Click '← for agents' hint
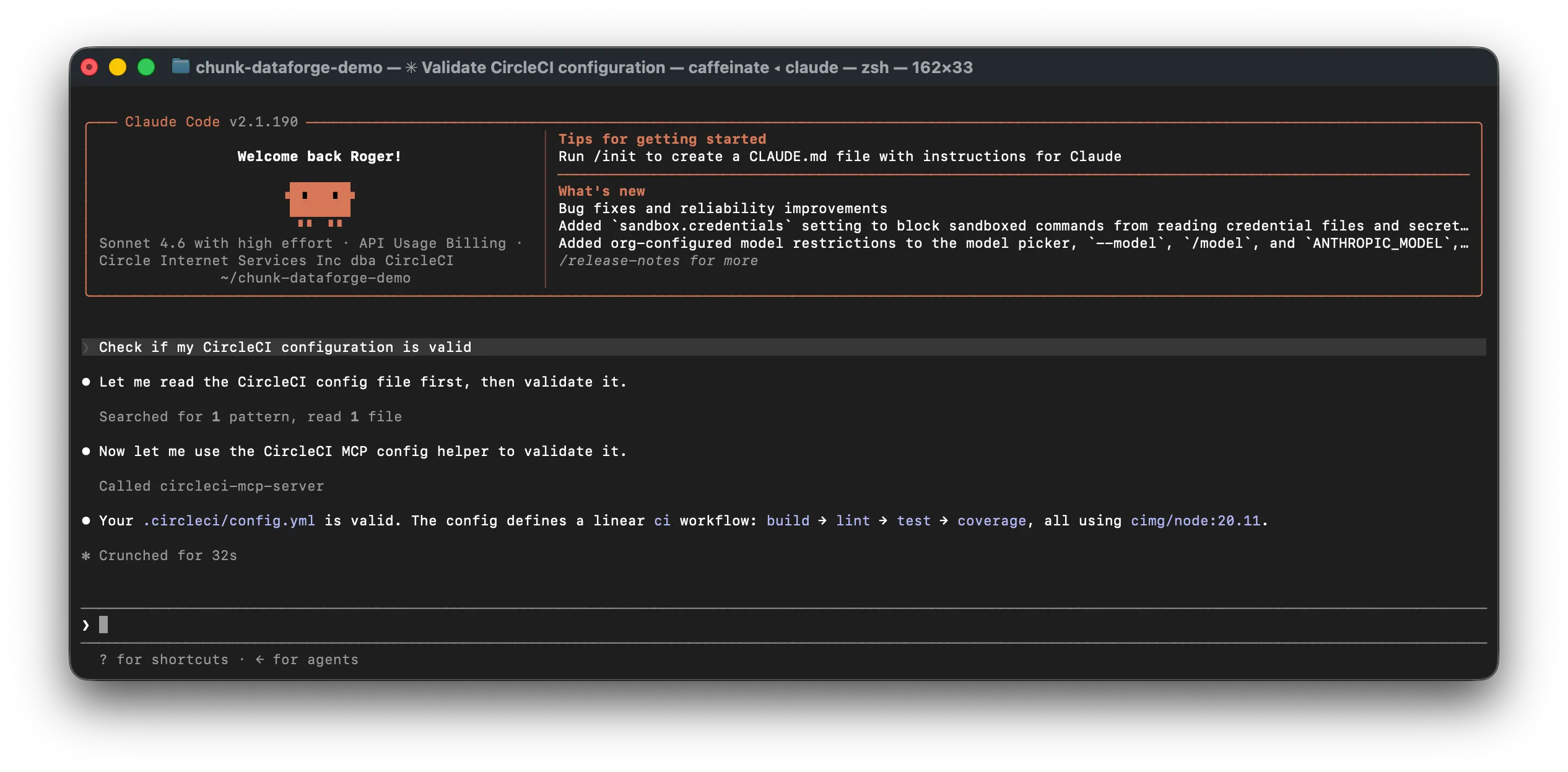 pyautogui.click(x=307, y=660)
